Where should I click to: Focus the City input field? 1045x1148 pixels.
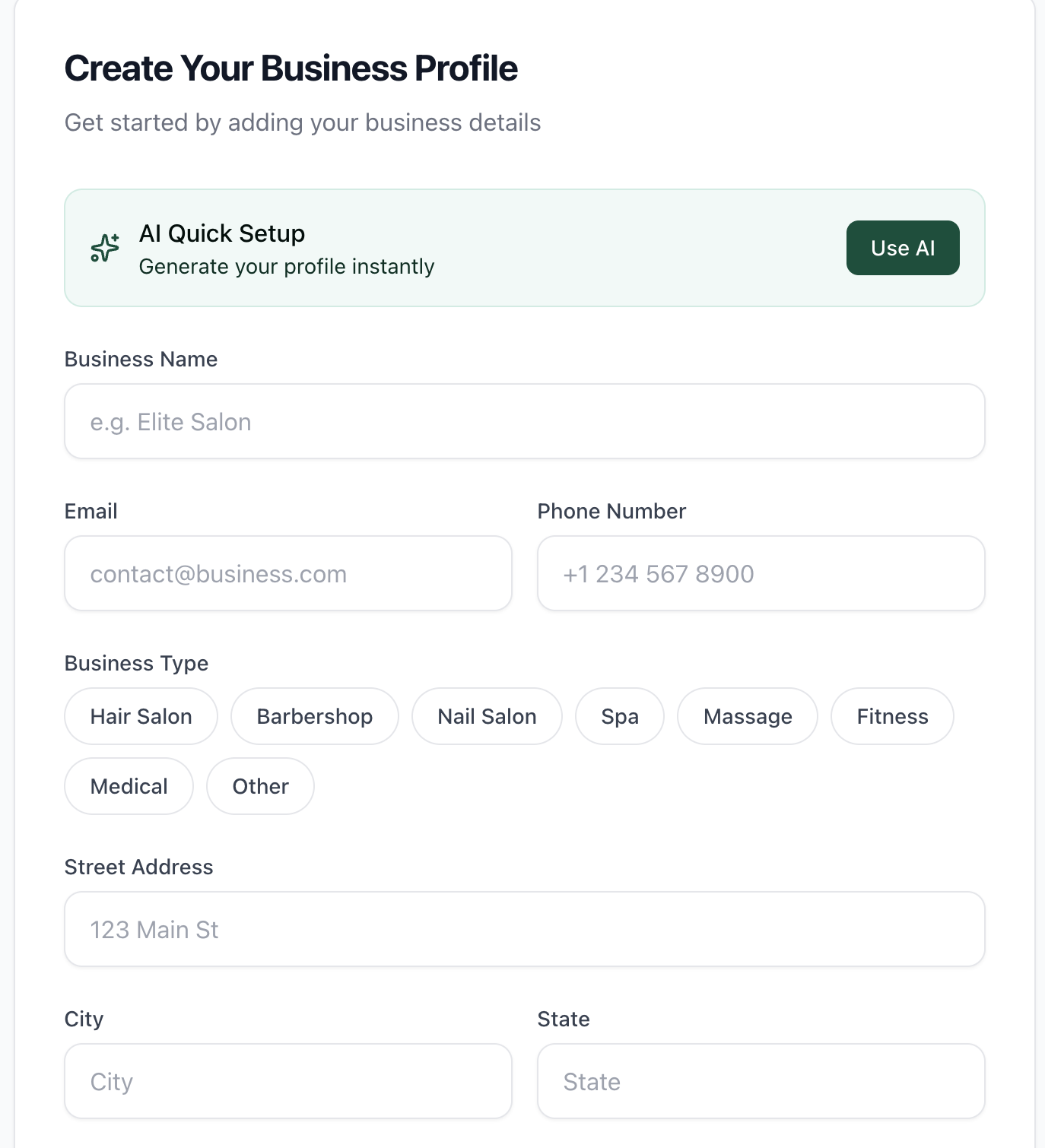[x=287, y=1081]
